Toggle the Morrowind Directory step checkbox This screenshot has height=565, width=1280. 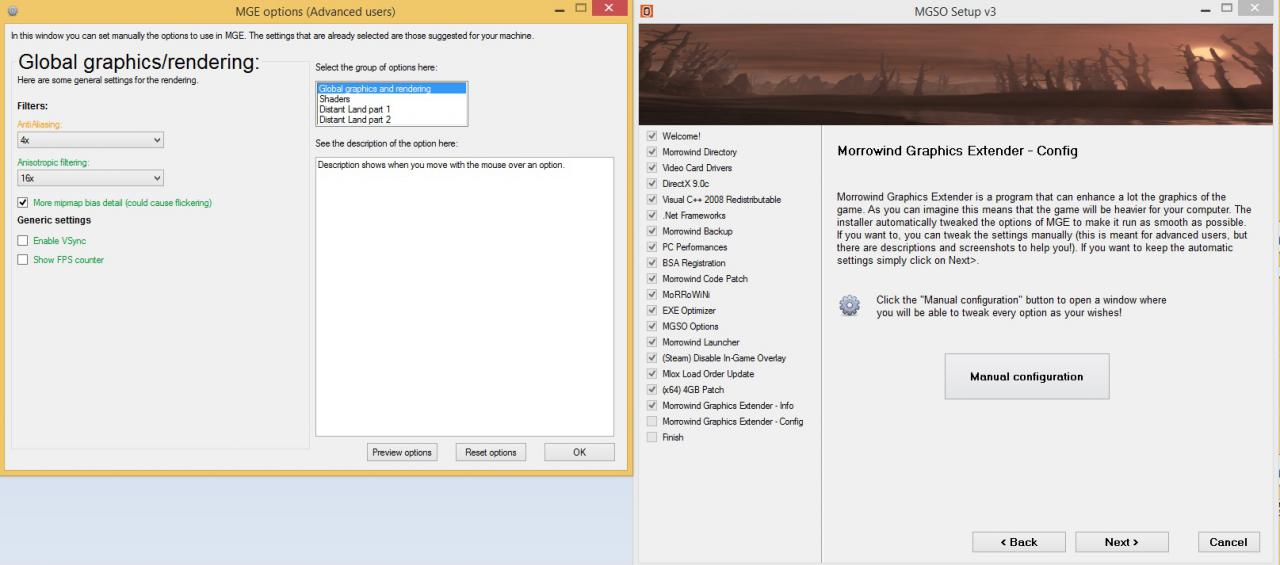pyautogui.click(x=652, y=152)
